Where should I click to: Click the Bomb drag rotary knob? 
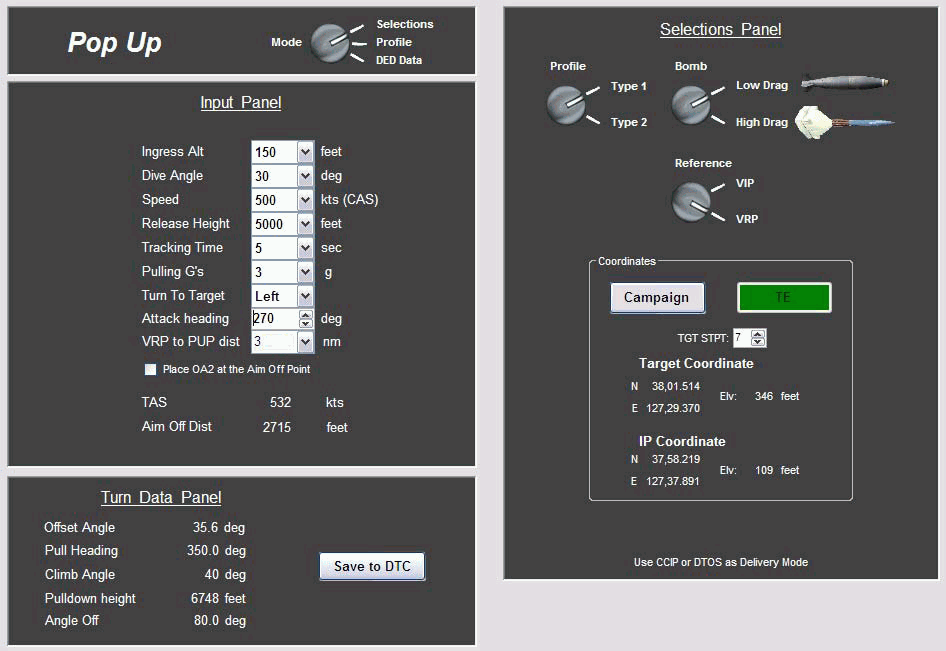pyautogui.click(x=690, y=104)
